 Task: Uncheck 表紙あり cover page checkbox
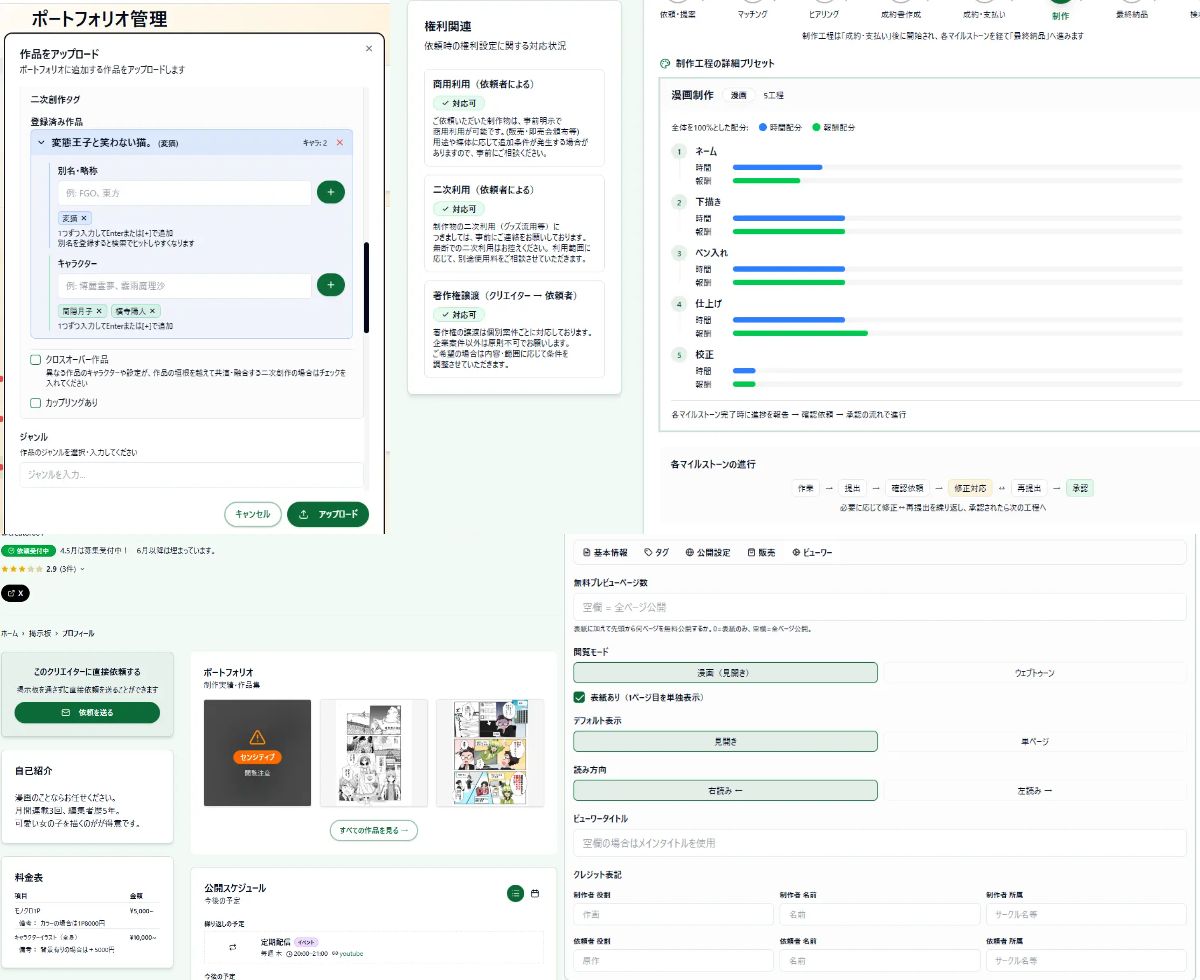579,697
